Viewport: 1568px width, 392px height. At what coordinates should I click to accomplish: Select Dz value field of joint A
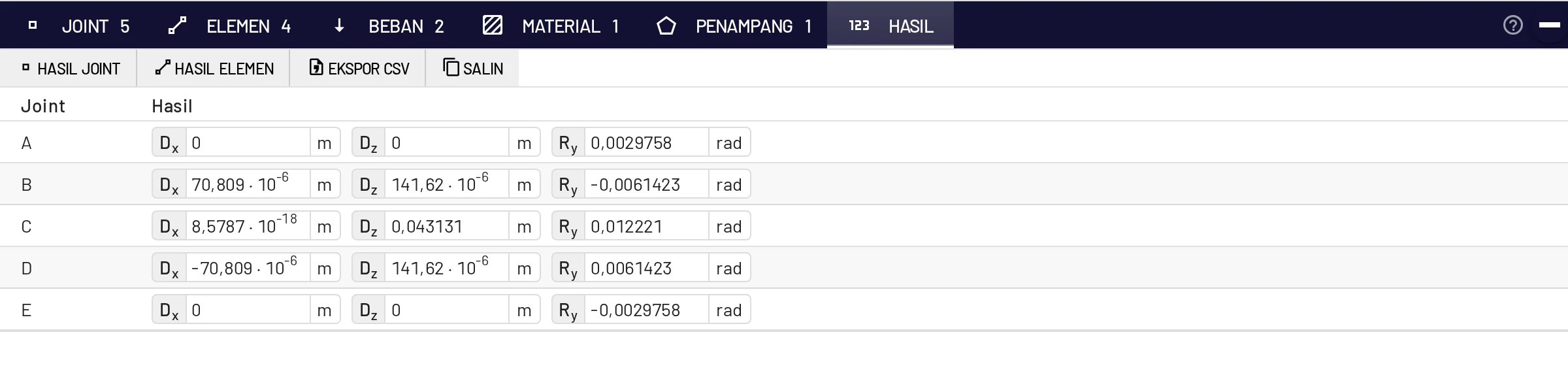447,142
